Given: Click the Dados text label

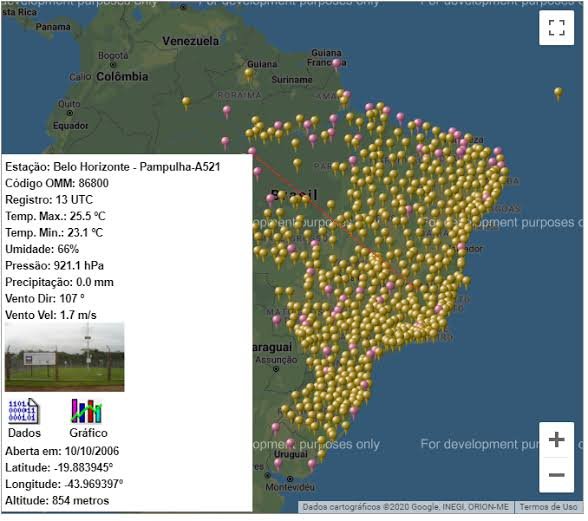Looking at the screenshot, I should 24,434.
